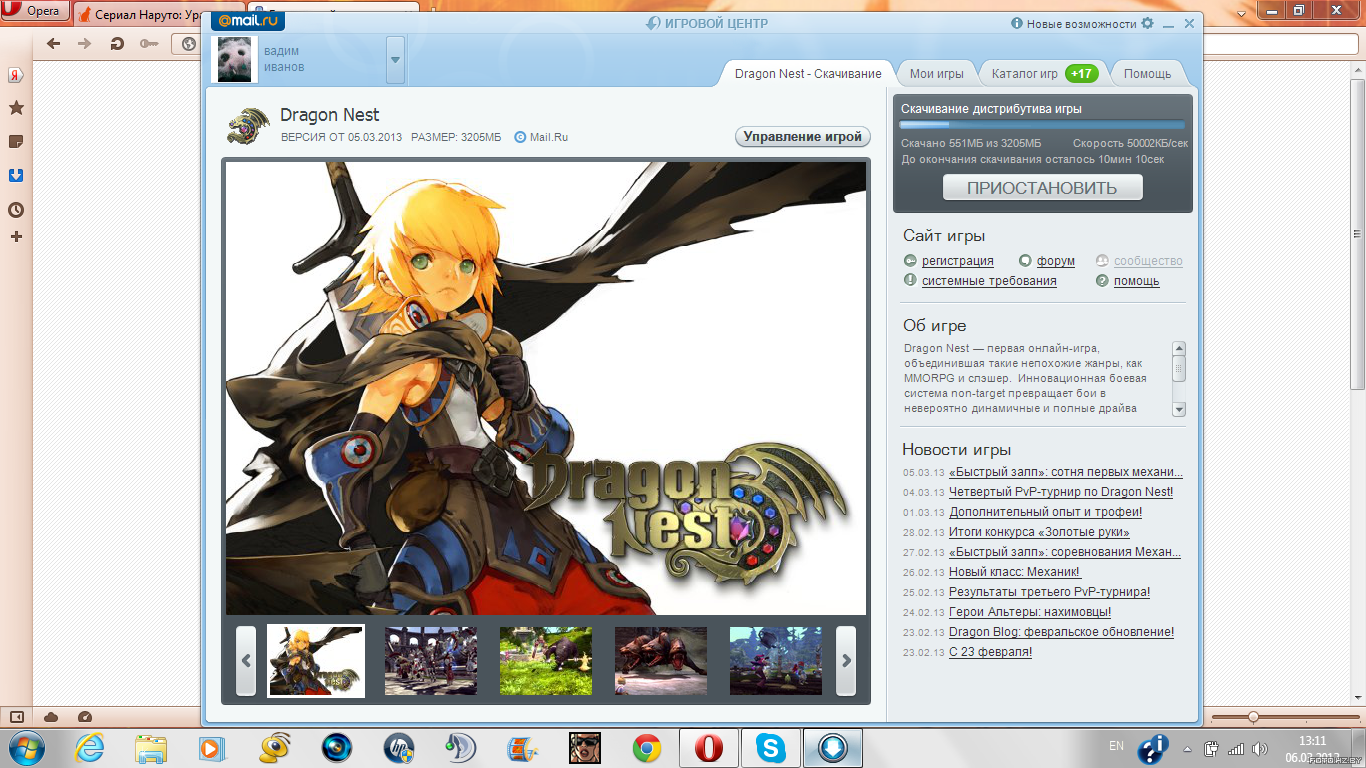Go back in Opera browser

coord(54,44)
